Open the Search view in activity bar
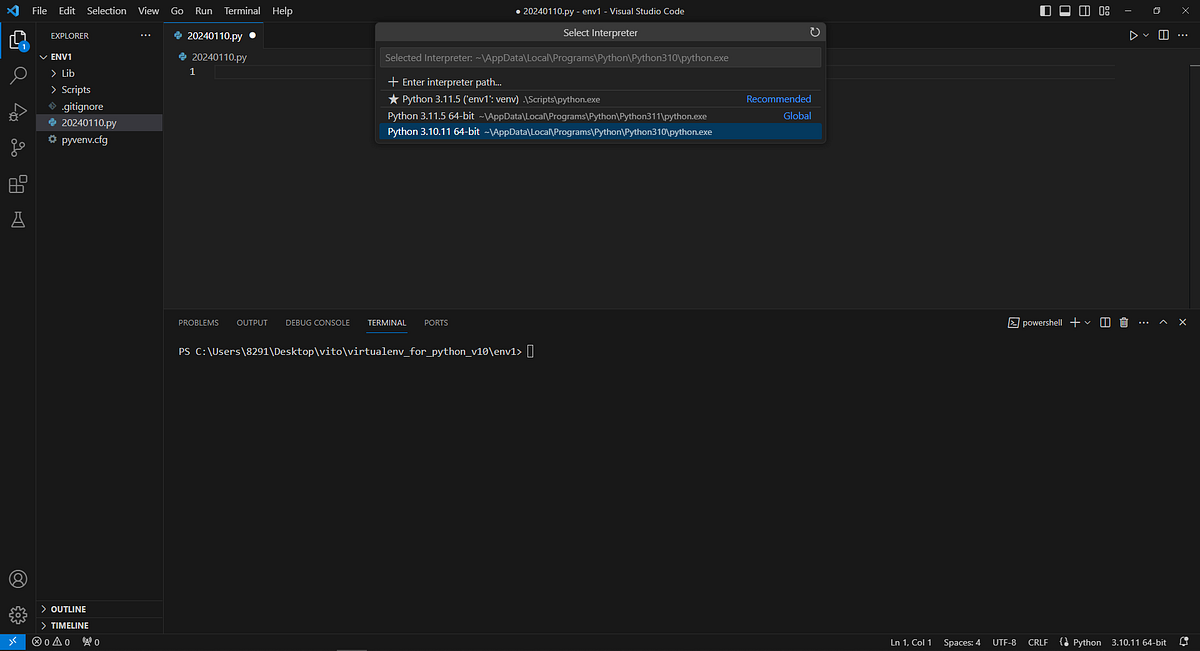 (x=18, y=75)
